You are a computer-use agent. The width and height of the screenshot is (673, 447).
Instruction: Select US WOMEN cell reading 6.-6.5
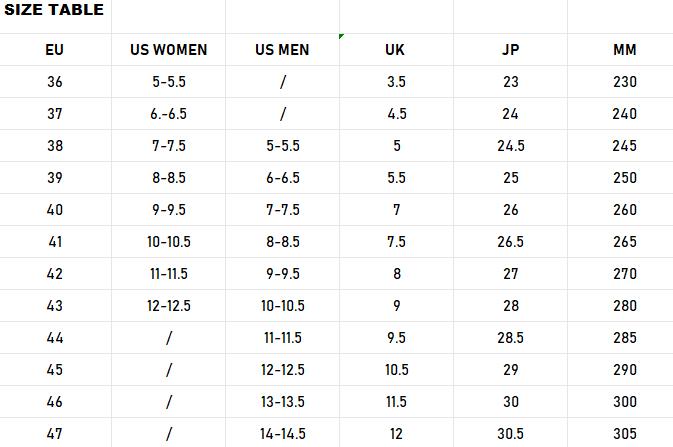(x=168, y=114)
